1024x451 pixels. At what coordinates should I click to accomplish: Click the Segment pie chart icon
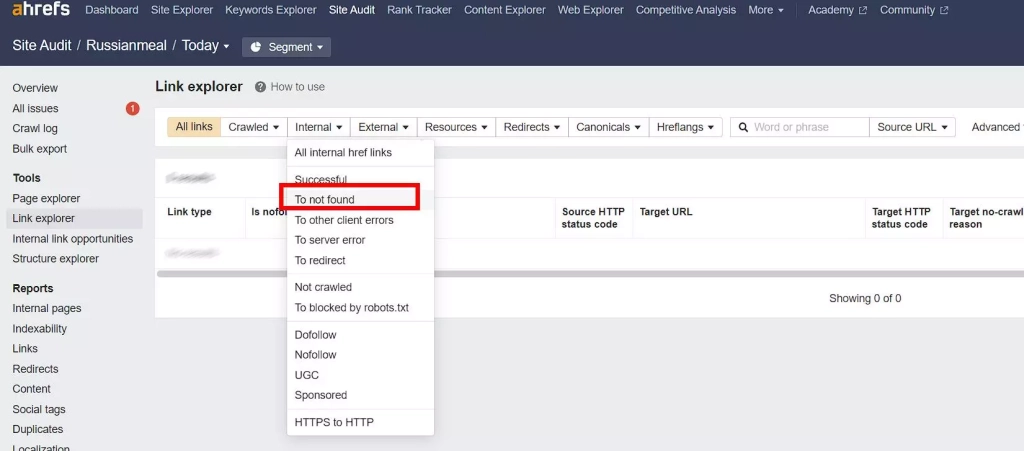click(255, 47)
